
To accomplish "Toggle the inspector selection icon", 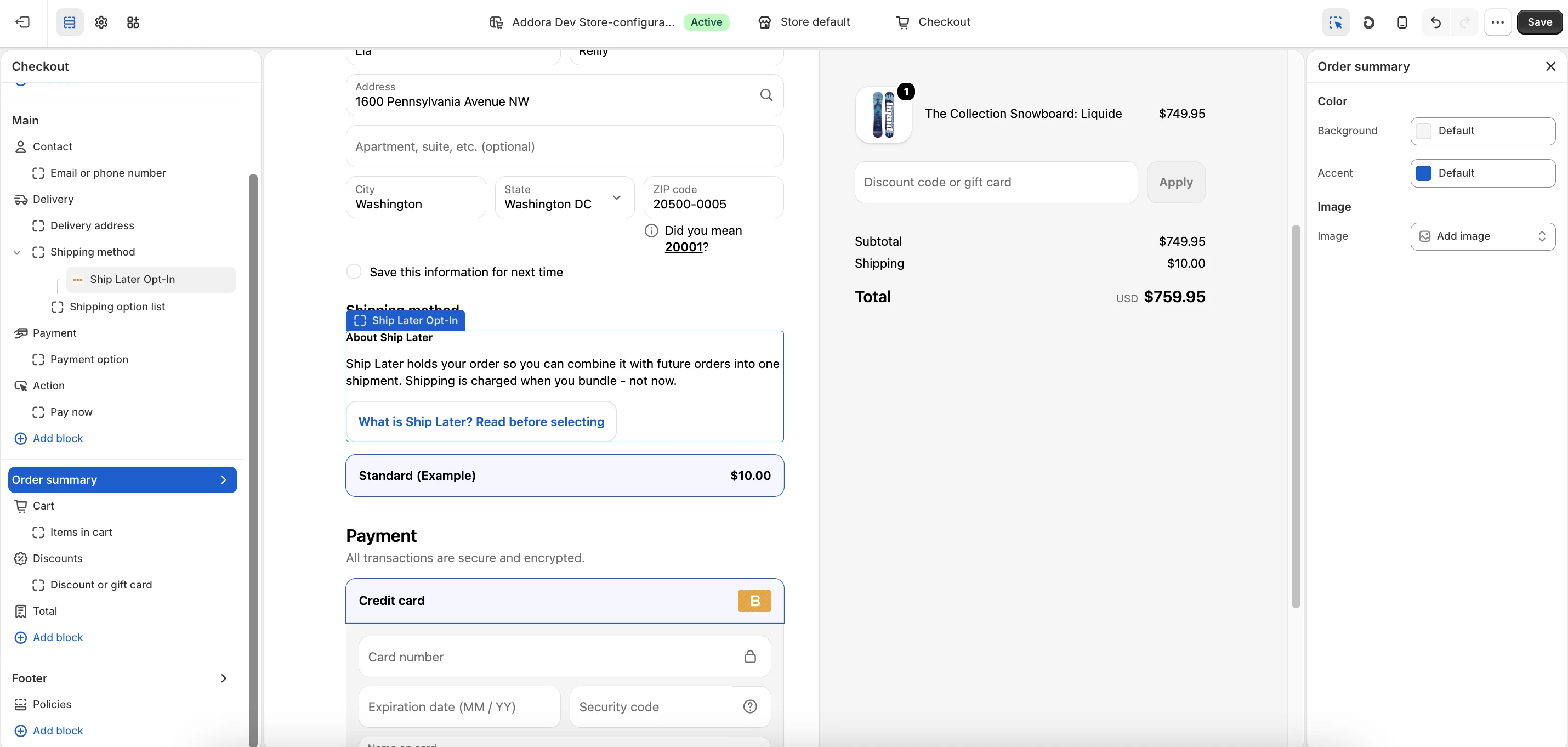I will click(1336, 22).
